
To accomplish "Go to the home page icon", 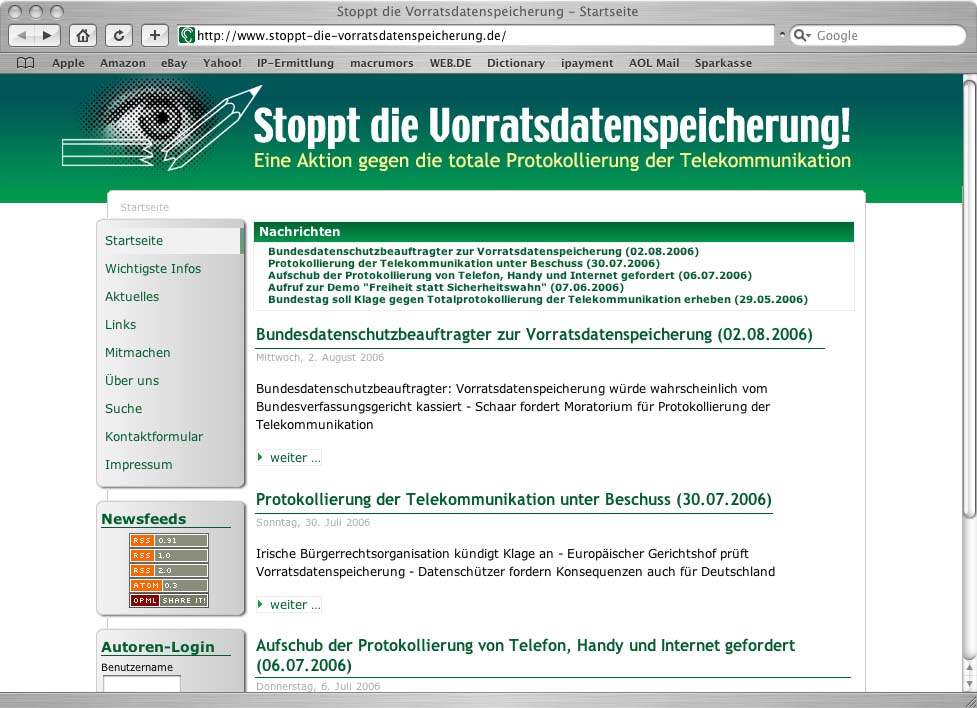I will [83, 36].
